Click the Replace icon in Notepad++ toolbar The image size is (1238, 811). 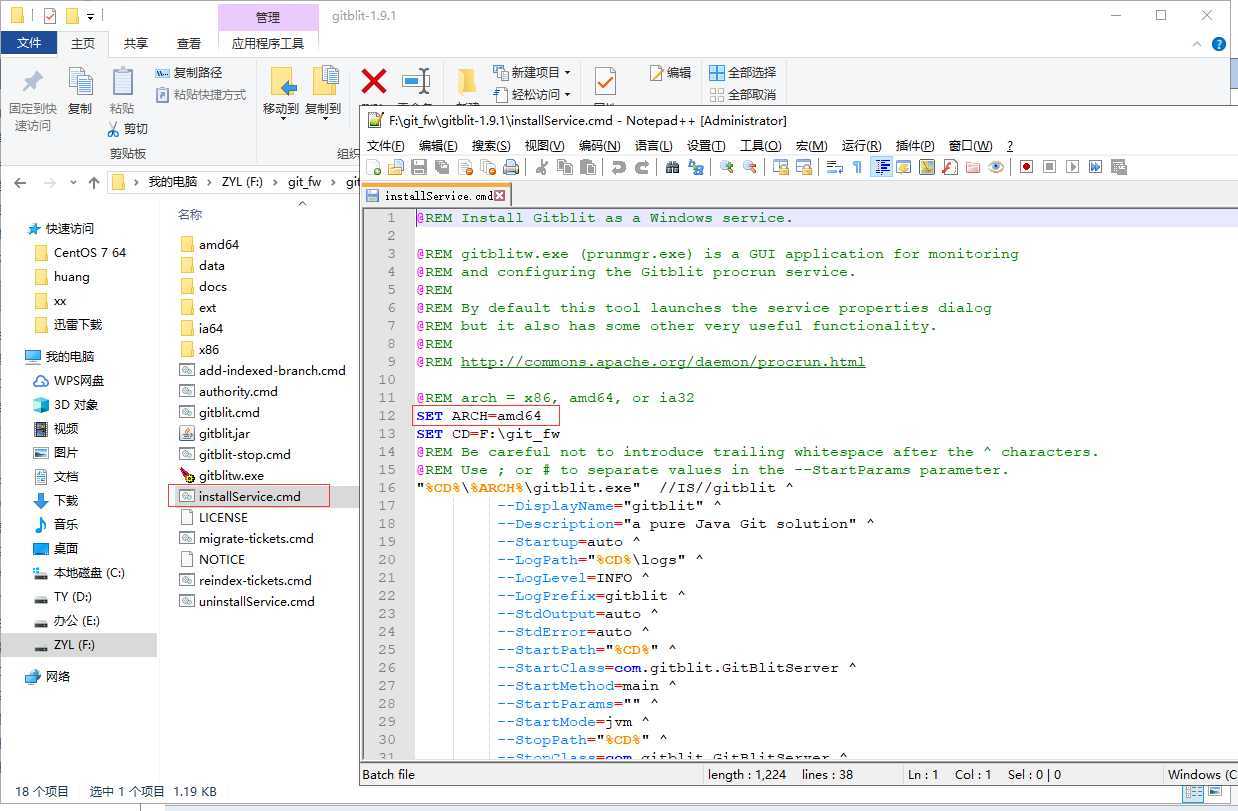[x=696, y=167]
